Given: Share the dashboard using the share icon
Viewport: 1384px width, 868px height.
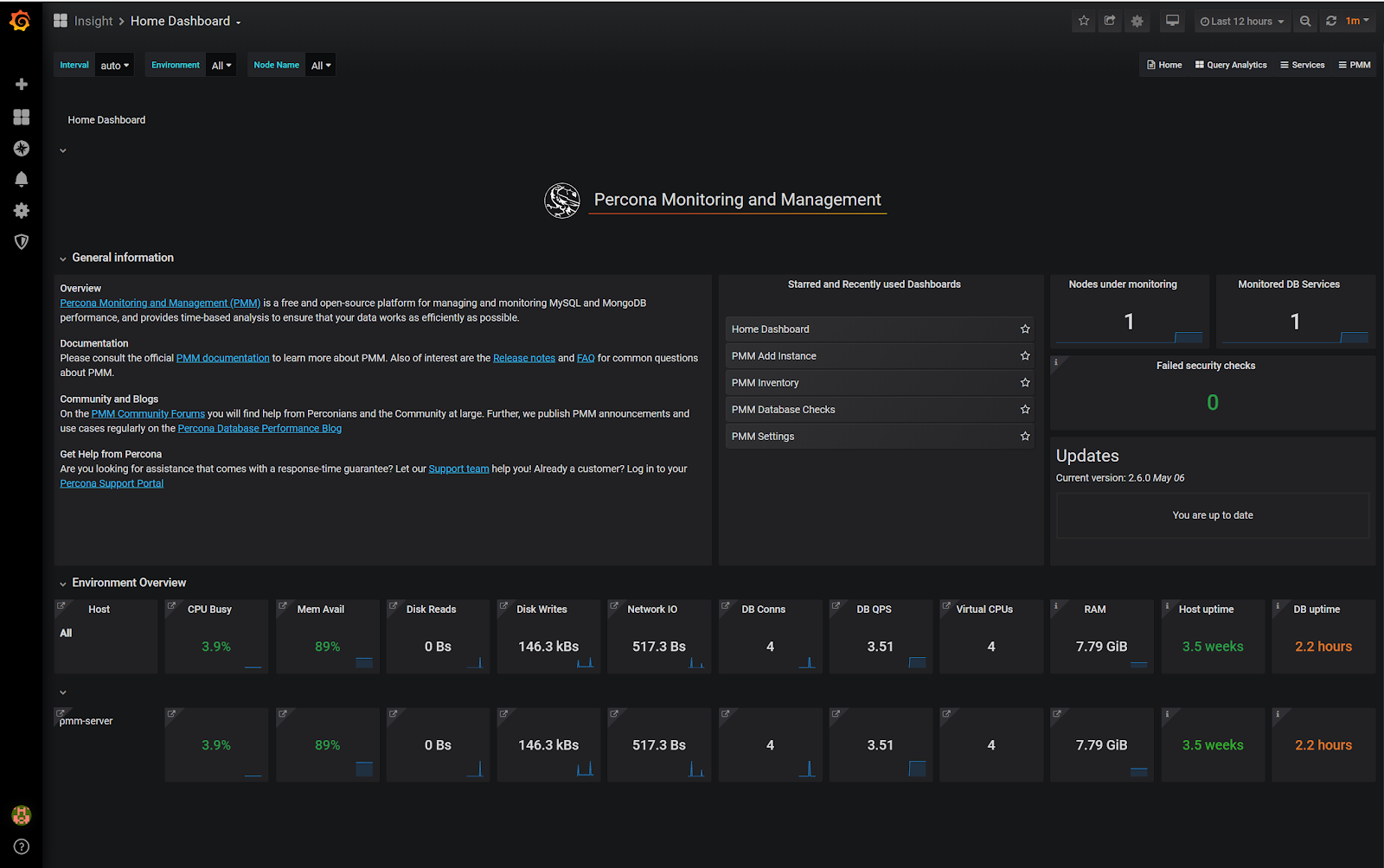Looking at the screenshot, I should pos(1110,21).
